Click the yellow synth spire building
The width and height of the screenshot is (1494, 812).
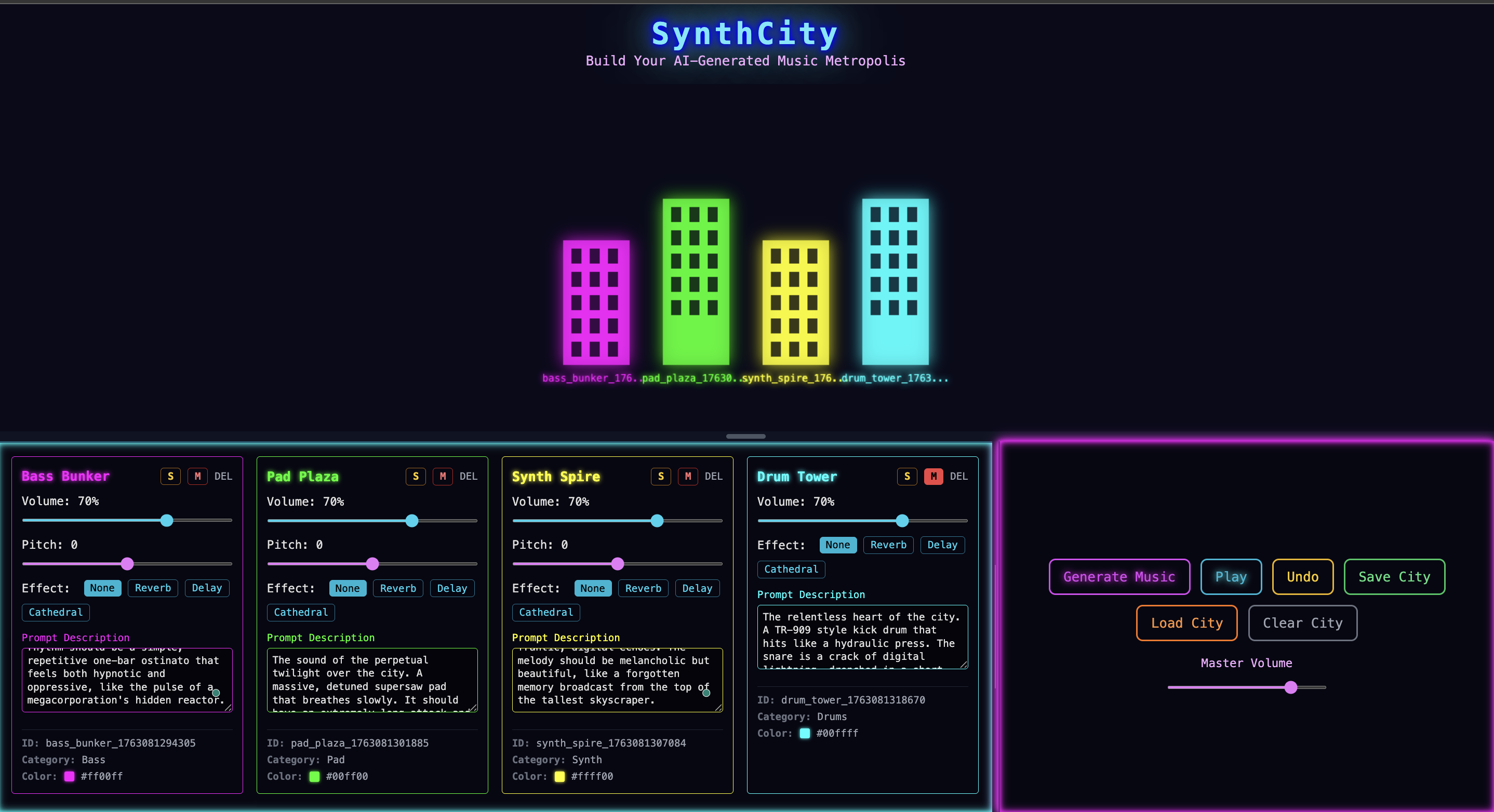[x=795, y=302]
